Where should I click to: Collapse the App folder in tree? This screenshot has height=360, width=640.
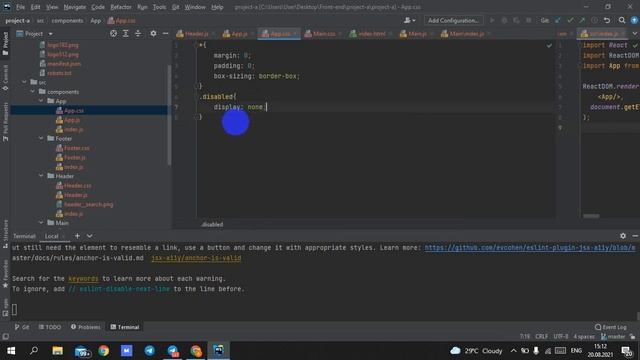41,101
